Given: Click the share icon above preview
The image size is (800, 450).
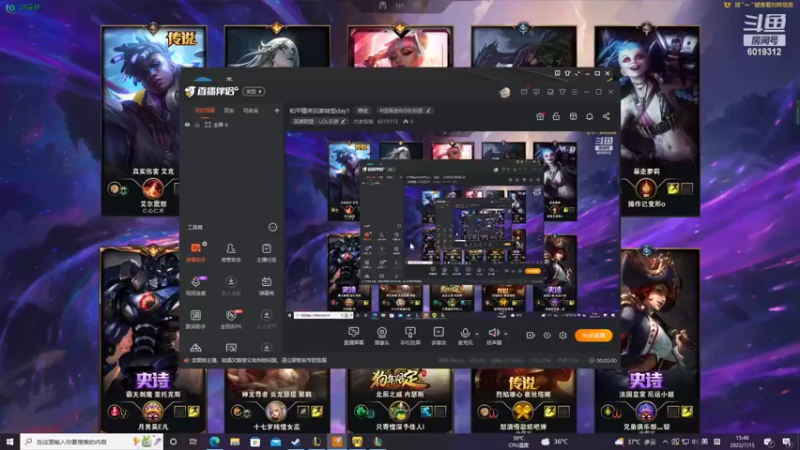Looking at the screenshot, I should click(606, 116).
